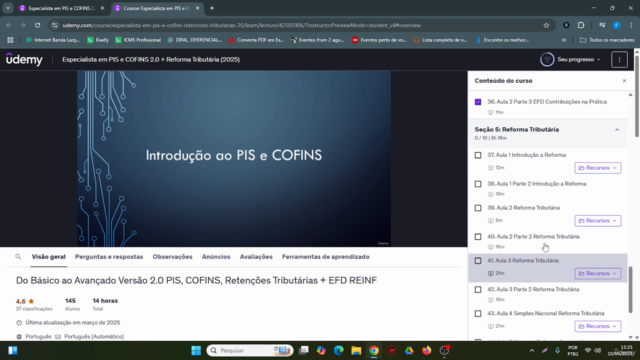Open the Chrome profile avatar
Image resolution: width=640 pixels, height=360 pixels.
pyautogui.click(x=617, y=25)
